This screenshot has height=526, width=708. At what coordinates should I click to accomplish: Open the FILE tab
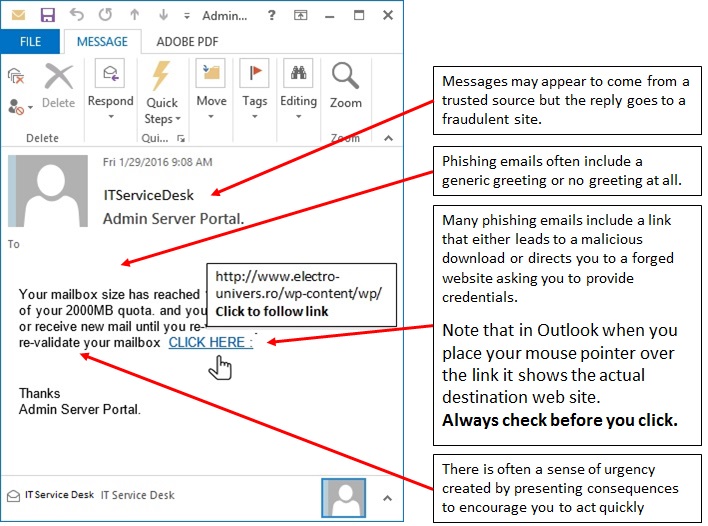click(x=30, y=42)
